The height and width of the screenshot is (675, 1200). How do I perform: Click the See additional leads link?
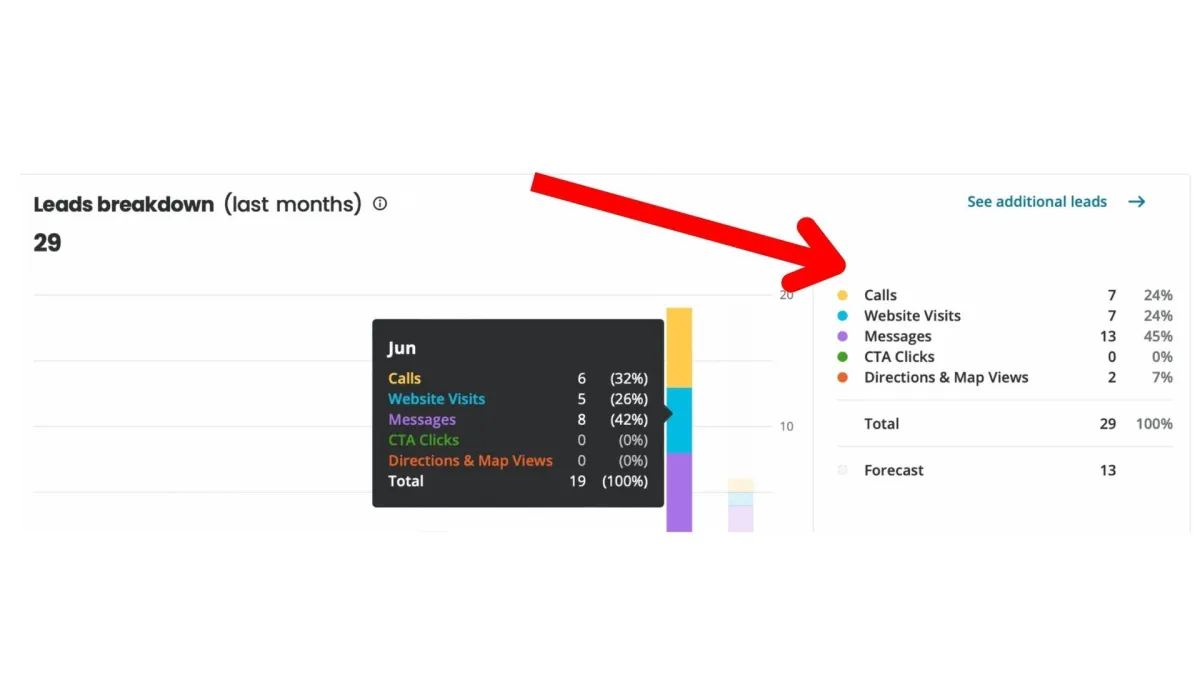1037,202
